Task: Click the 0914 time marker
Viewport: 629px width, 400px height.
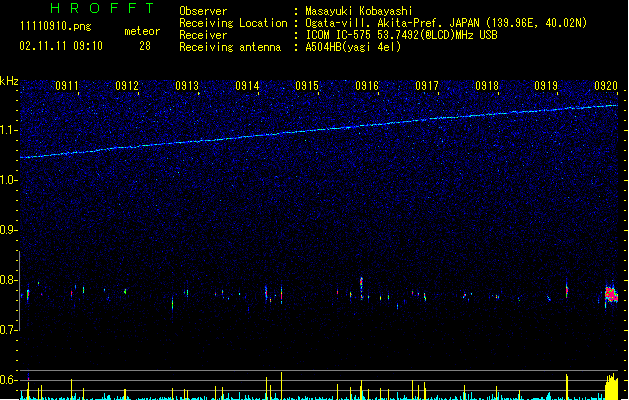Action: coord(247,86)
